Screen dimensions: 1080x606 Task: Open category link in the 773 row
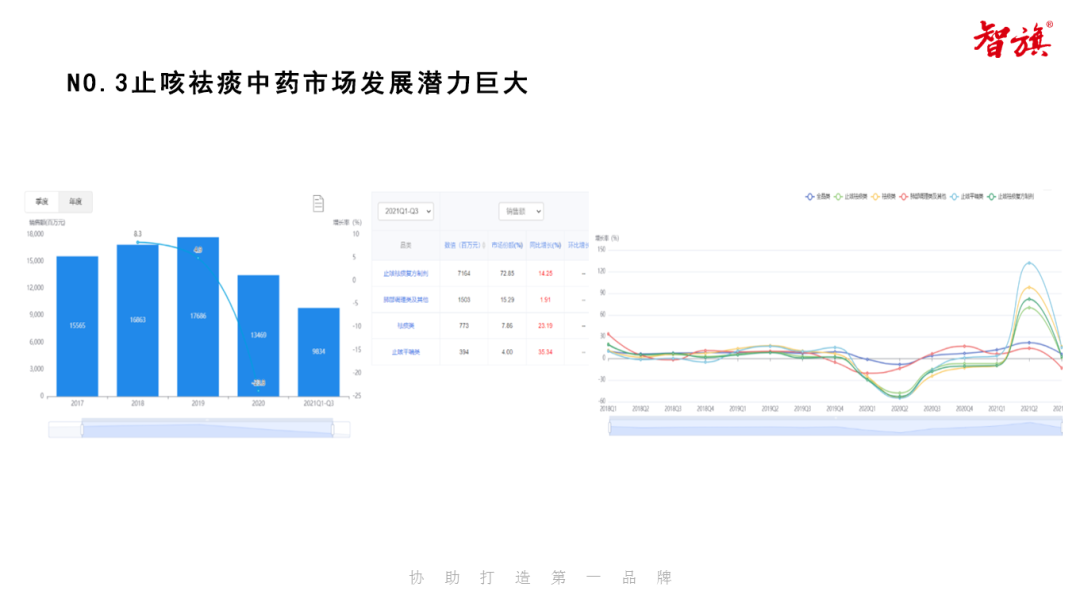tap(406, 326)
